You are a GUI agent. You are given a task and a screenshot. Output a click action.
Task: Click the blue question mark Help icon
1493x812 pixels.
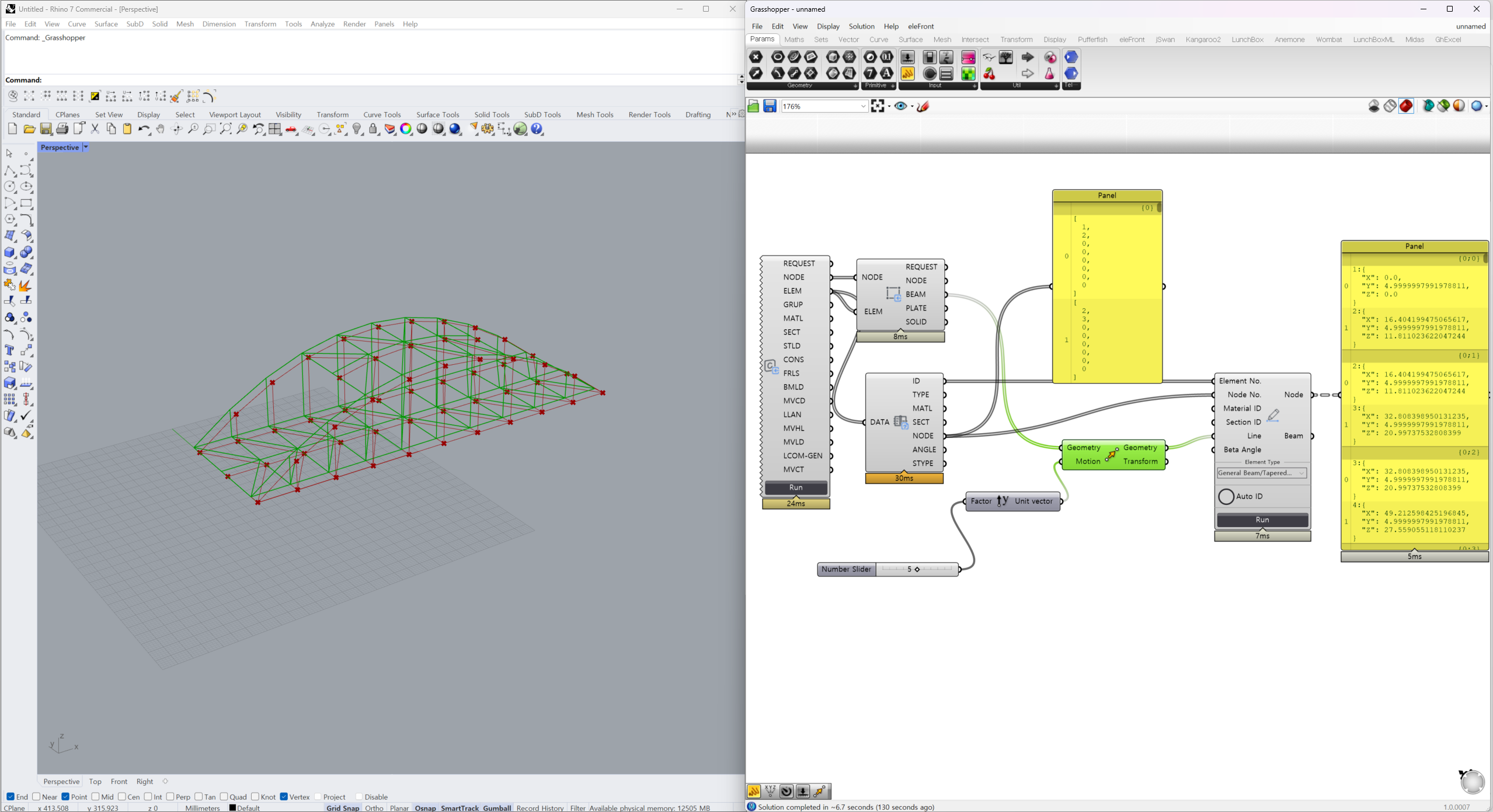[x=537, y=129]
